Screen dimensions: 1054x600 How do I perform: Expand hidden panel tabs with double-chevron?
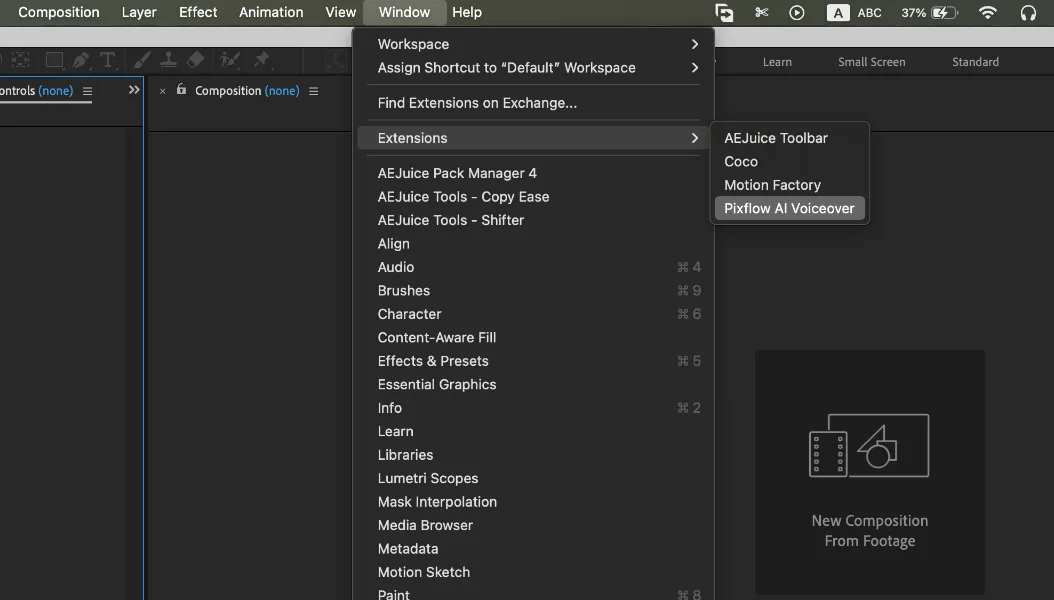pyautogui.click(x=134, y=90)
